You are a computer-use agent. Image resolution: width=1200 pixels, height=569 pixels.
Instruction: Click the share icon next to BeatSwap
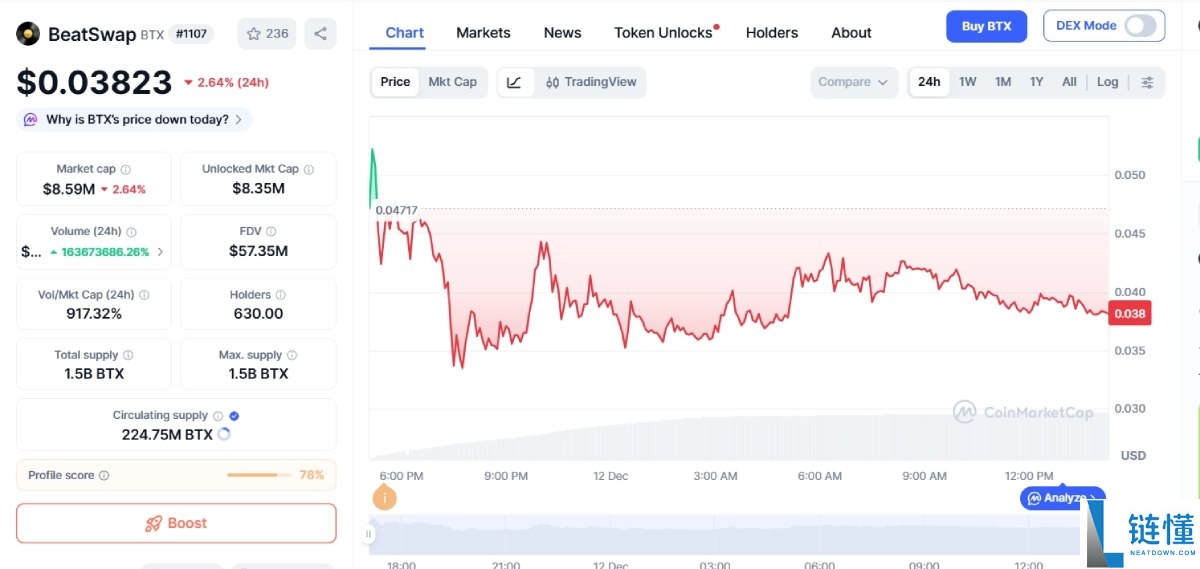coord(320,34)
